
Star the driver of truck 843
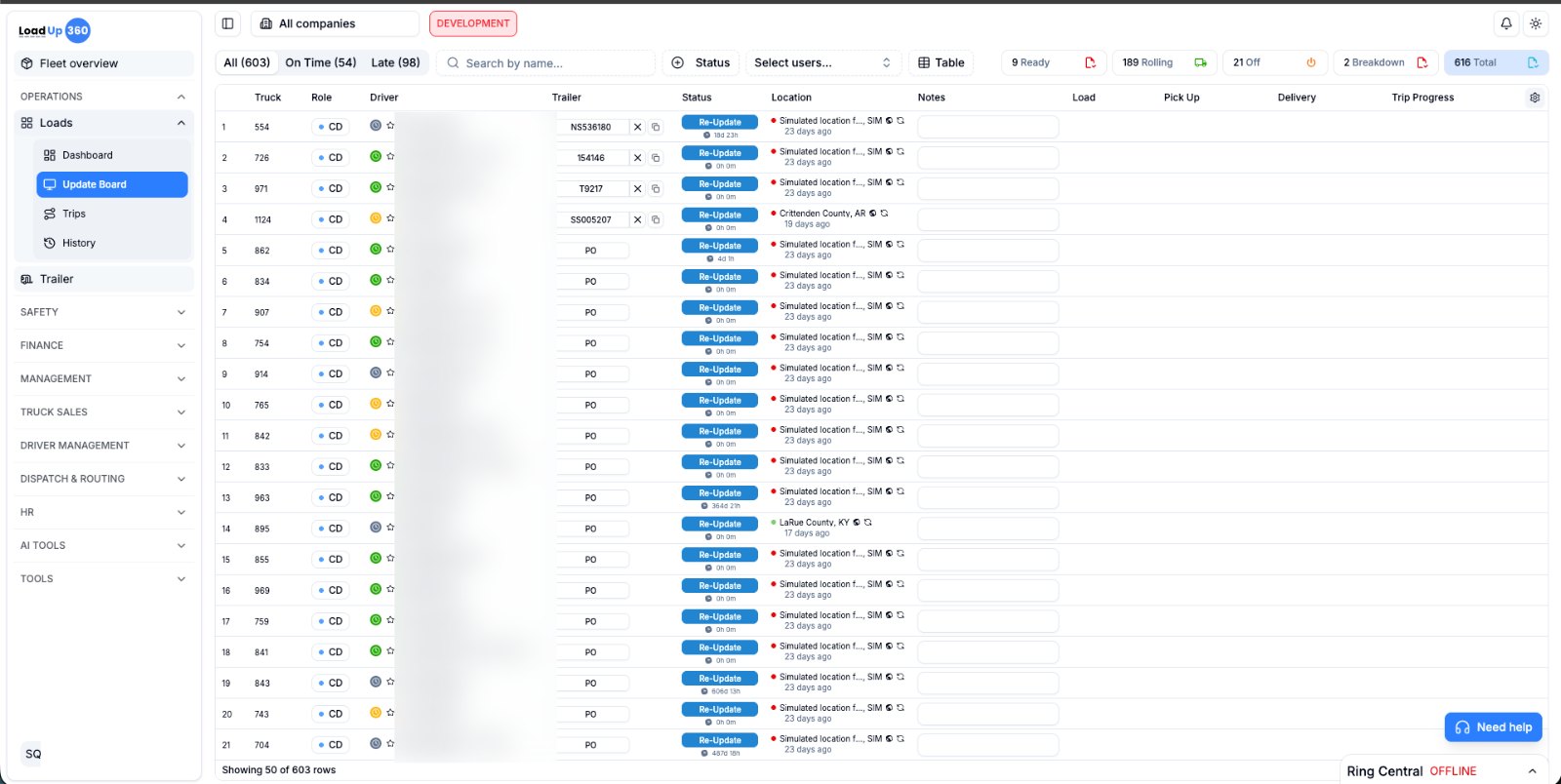pyautogui.click(x=390, y=682)
